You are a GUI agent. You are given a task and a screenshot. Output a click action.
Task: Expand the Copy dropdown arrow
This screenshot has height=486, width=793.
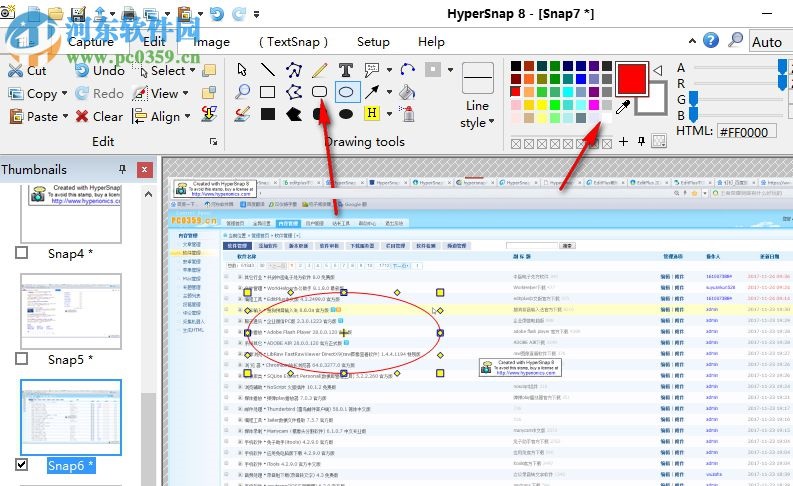(x=64, y=93)
